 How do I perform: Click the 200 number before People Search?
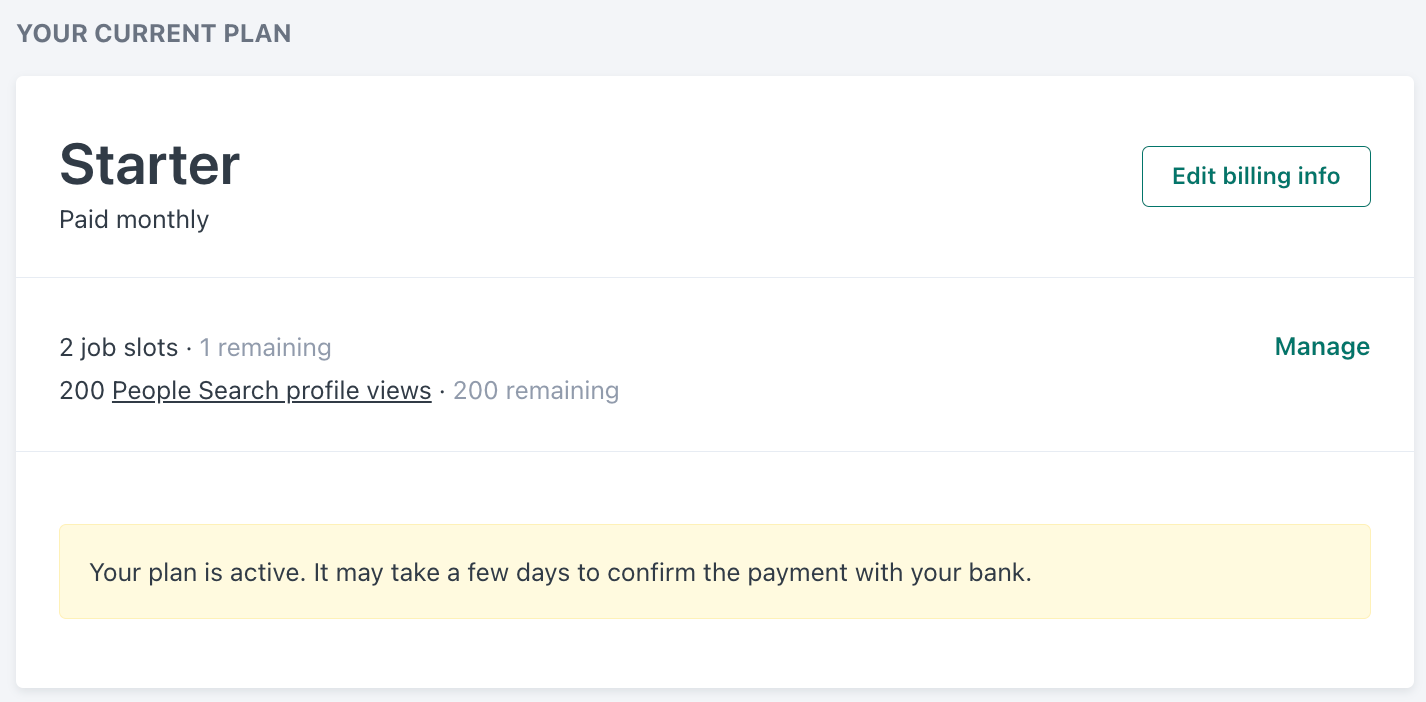[82, 391]
